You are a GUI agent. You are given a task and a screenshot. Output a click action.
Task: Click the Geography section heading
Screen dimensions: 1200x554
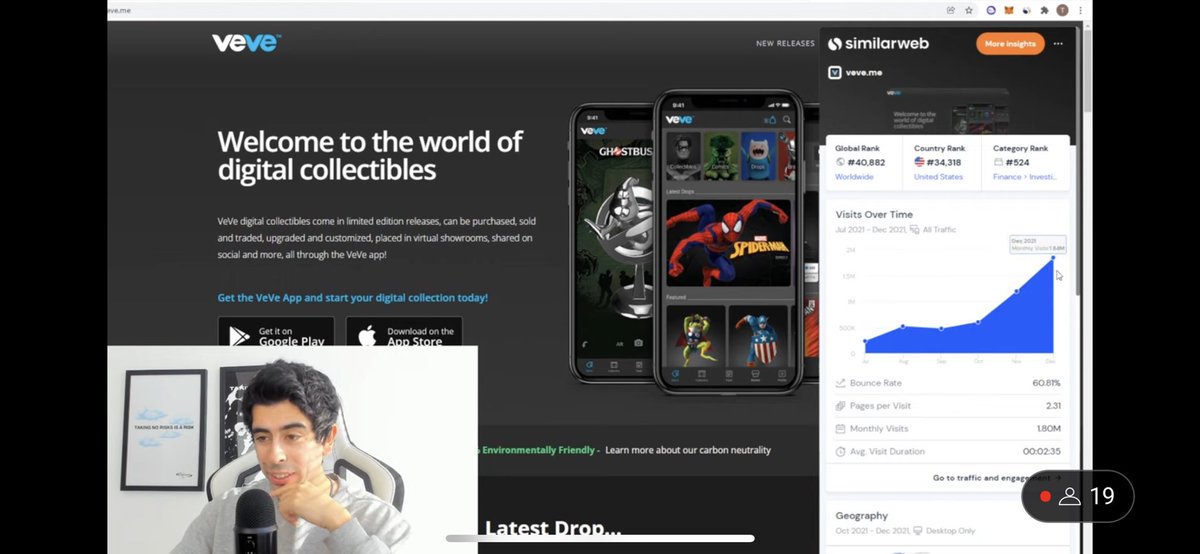(x=861, y=515)
